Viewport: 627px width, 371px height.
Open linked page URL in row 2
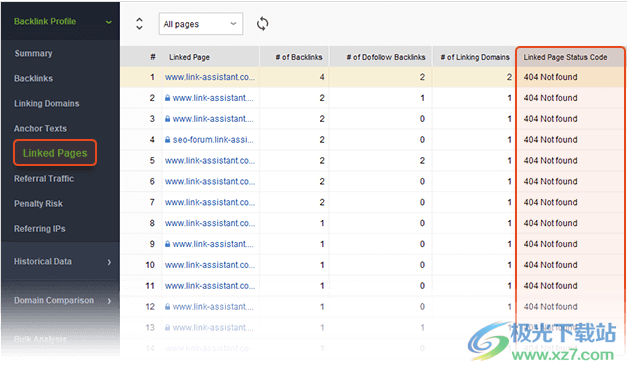click(x=213, y=98)
